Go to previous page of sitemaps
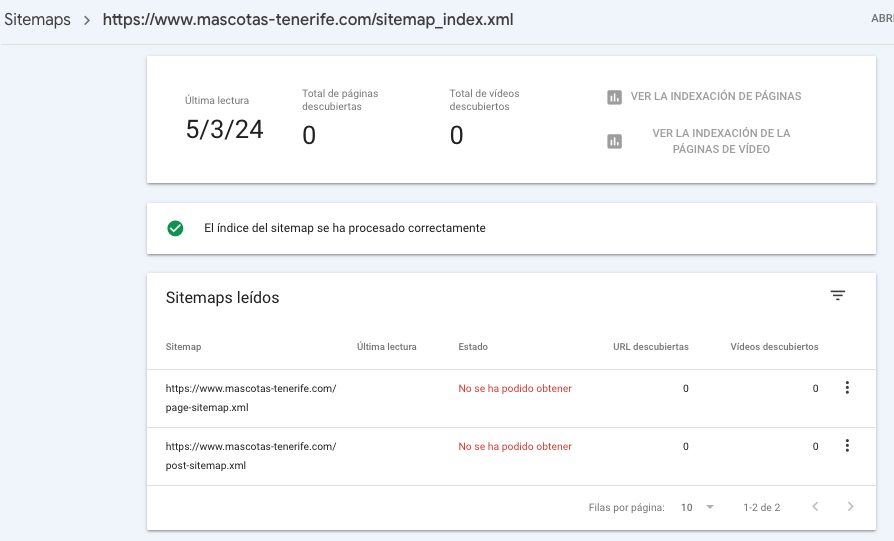Image resolution: width=894 pixels, height=541 pixels. tap(815, 507)
